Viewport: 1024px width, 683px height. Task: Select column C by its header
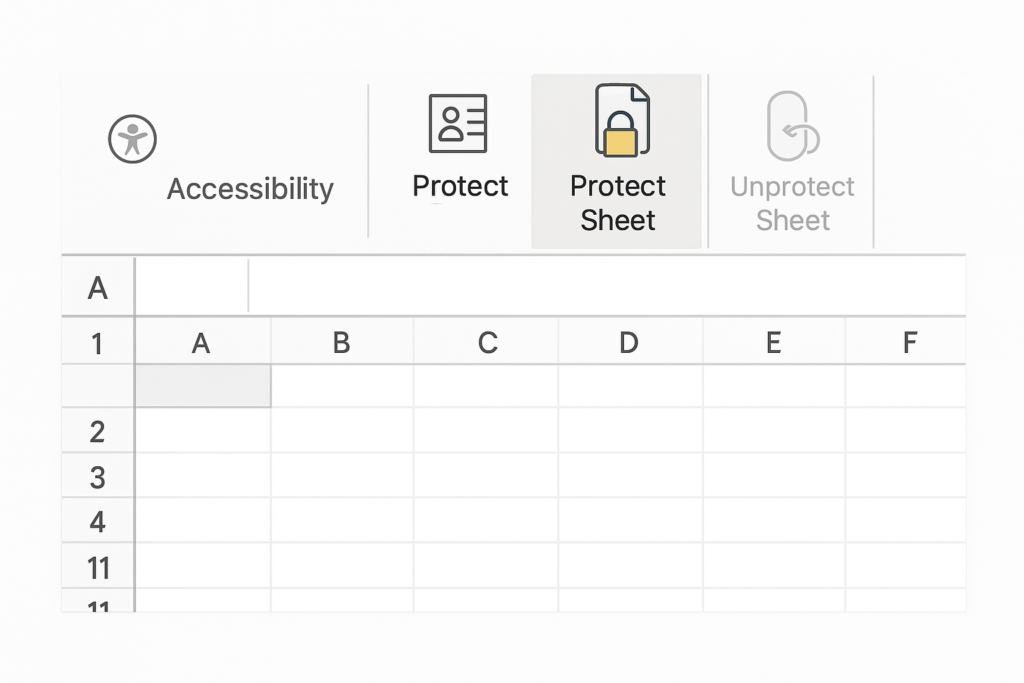487,343
